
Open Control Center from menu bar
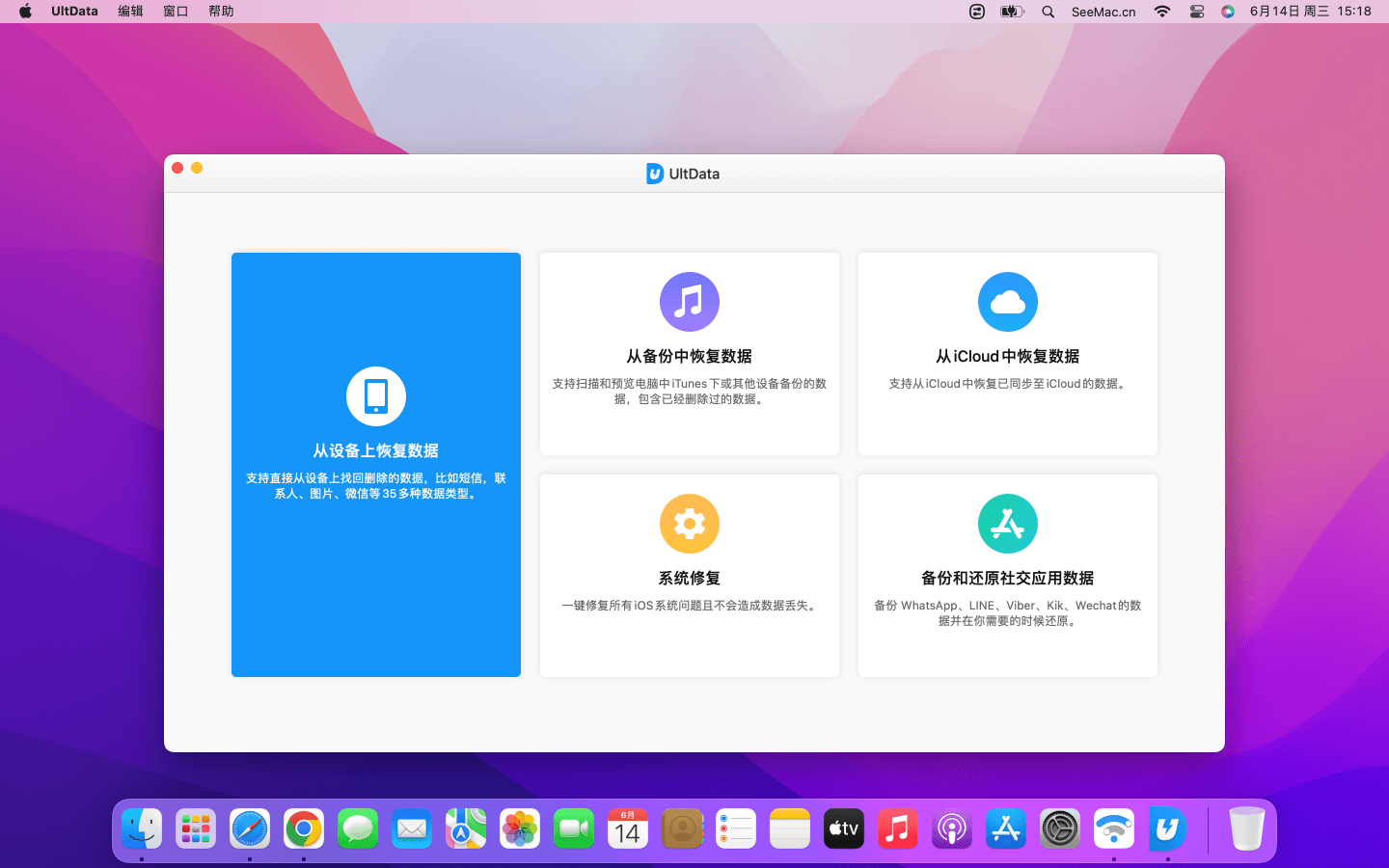[1197, 12]
